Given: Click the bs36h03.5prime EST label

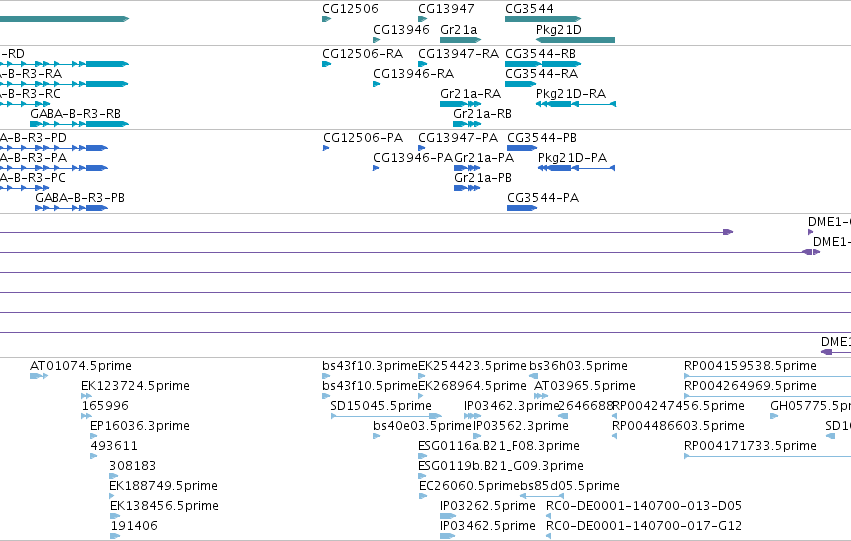Looking at the screenshot, I should 579,366.
